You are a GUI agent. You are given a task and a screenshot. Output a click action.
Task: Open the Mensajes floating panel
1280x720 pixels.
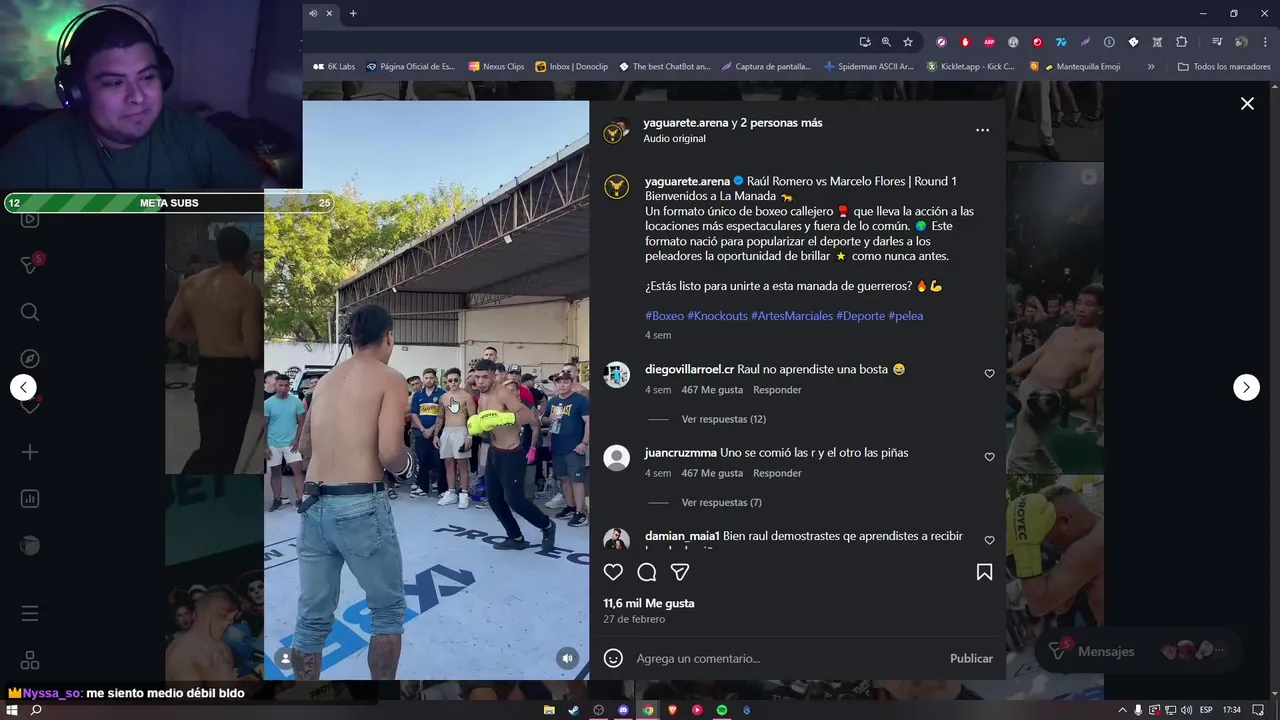1137,651
